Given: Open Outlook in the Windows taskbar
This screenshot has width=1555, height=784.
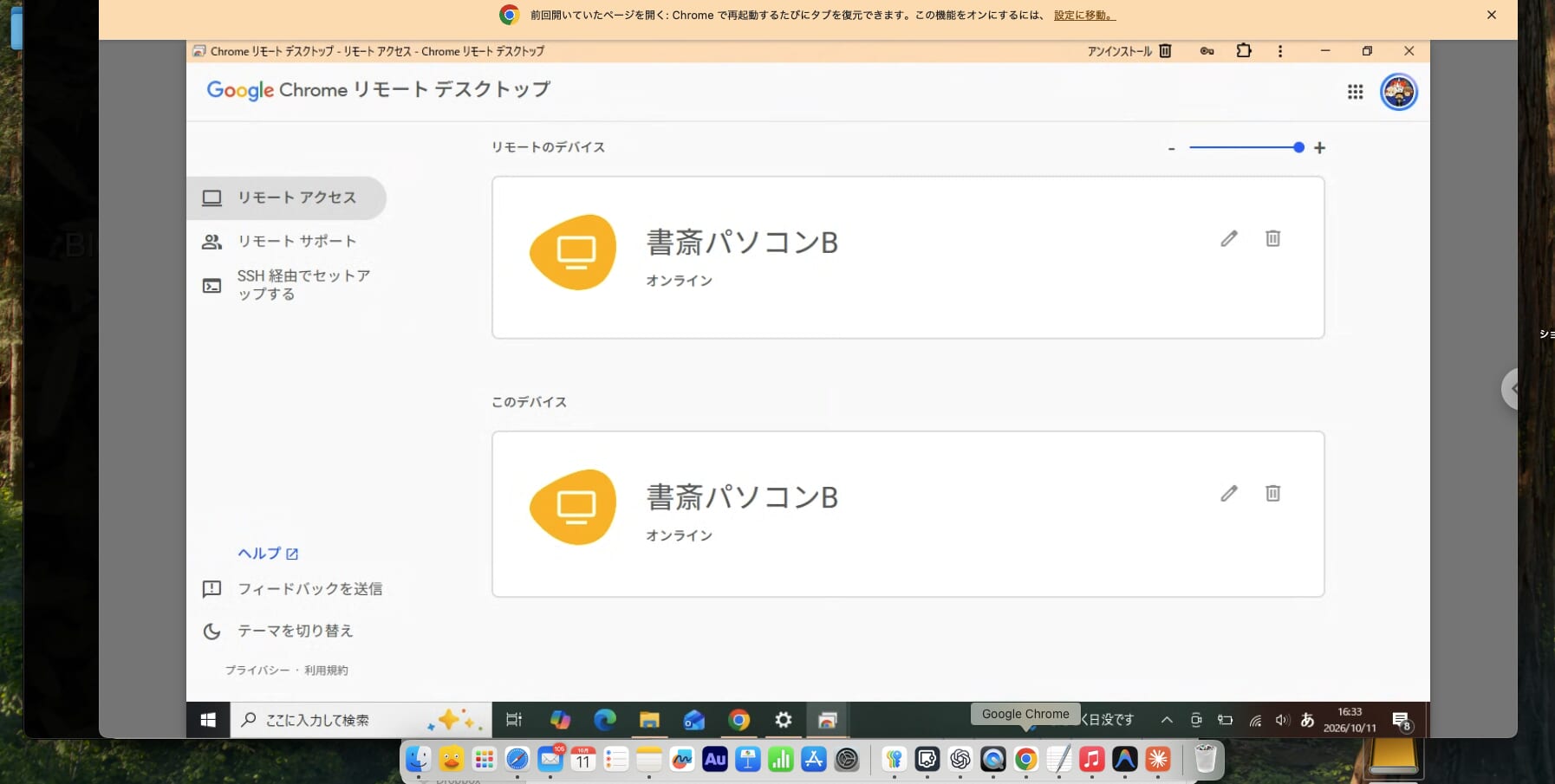Looking at the screenshot, I should (x=694, y=720).
